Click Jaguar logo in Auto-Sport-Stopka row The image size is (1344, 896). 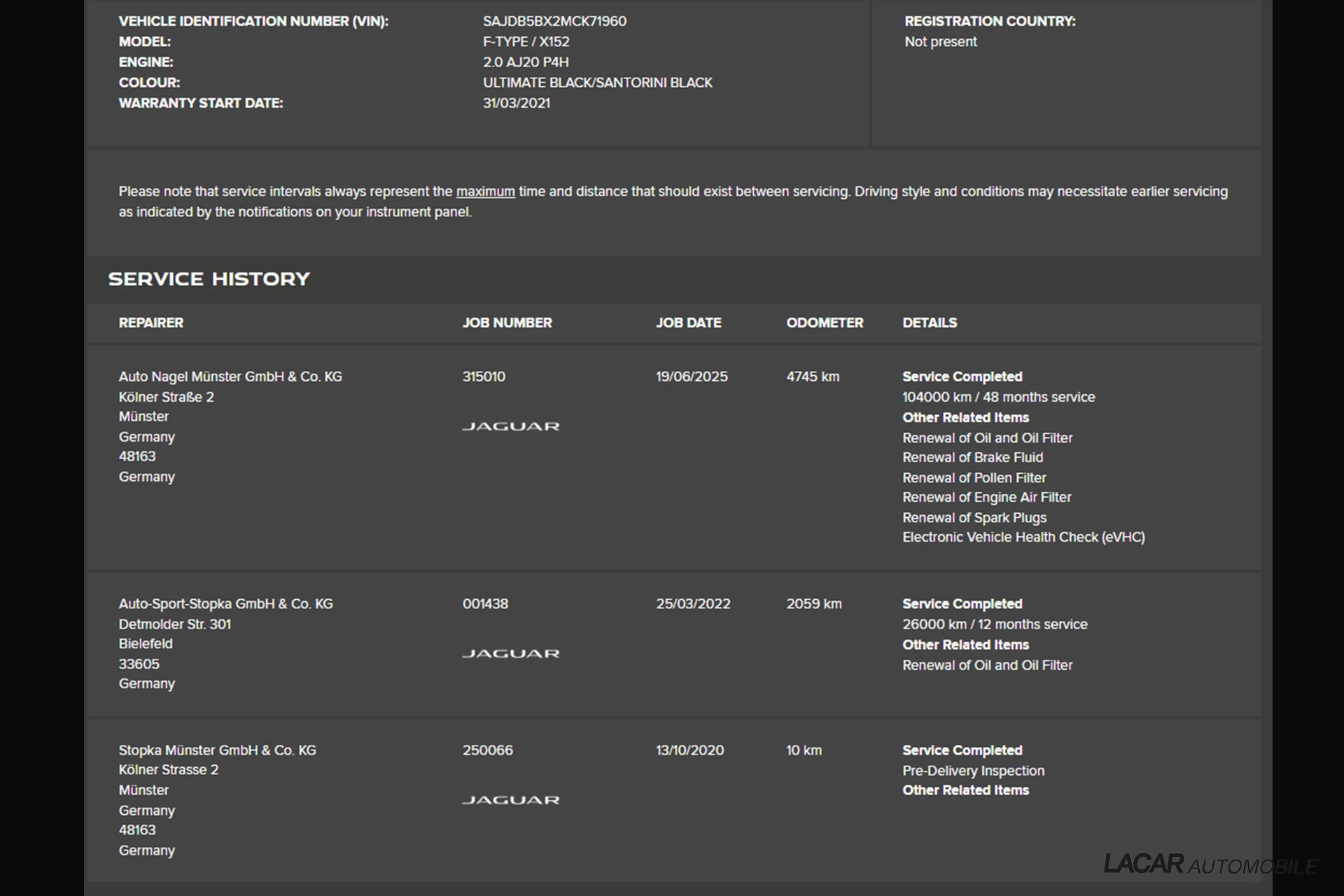click(510, 654)
